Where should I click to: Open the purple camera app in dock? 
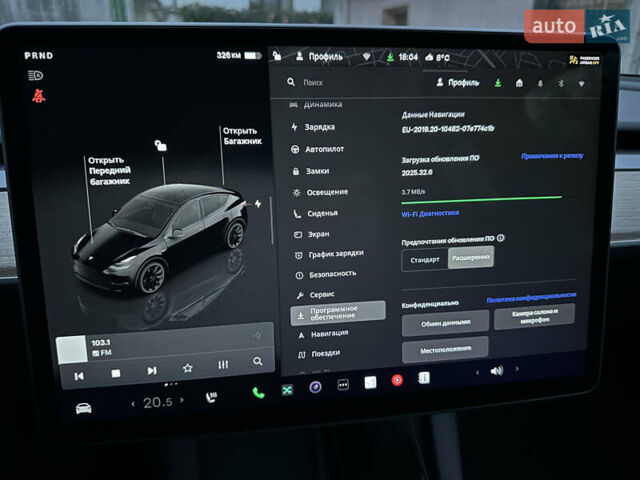click(315, 387)
